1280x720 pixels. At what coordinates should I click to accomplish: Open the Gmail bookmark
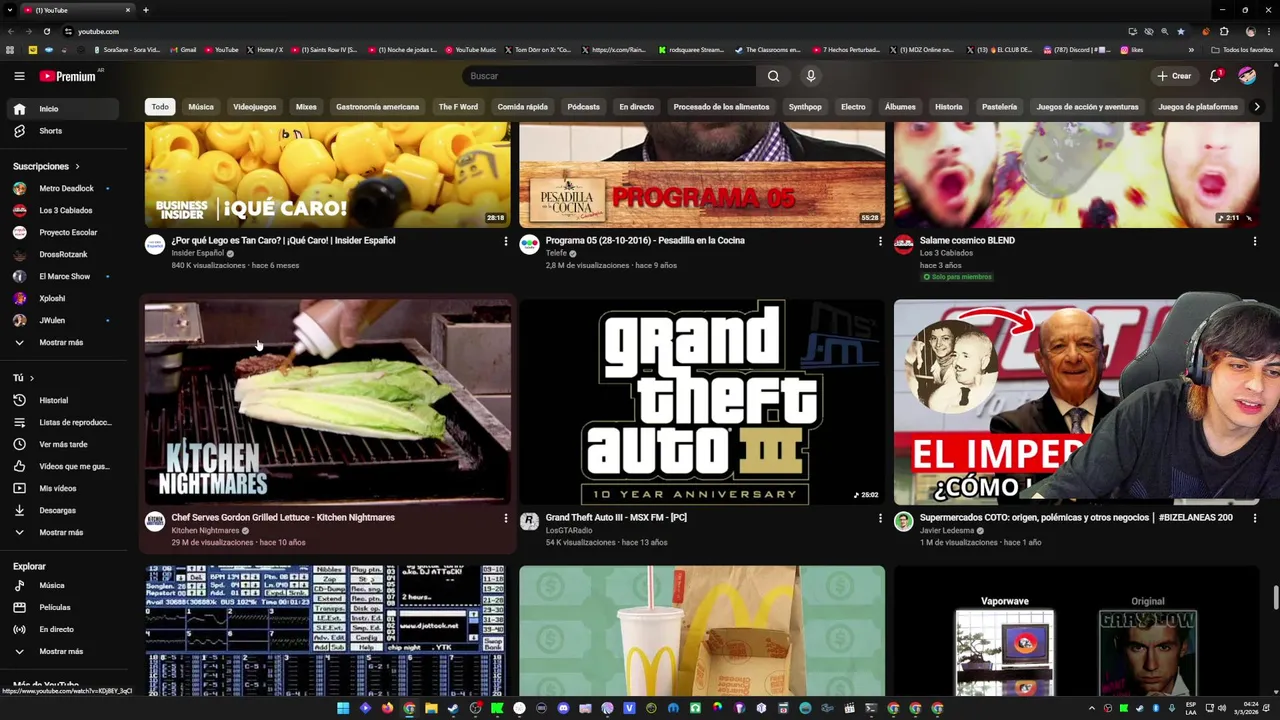coord(184,50)
